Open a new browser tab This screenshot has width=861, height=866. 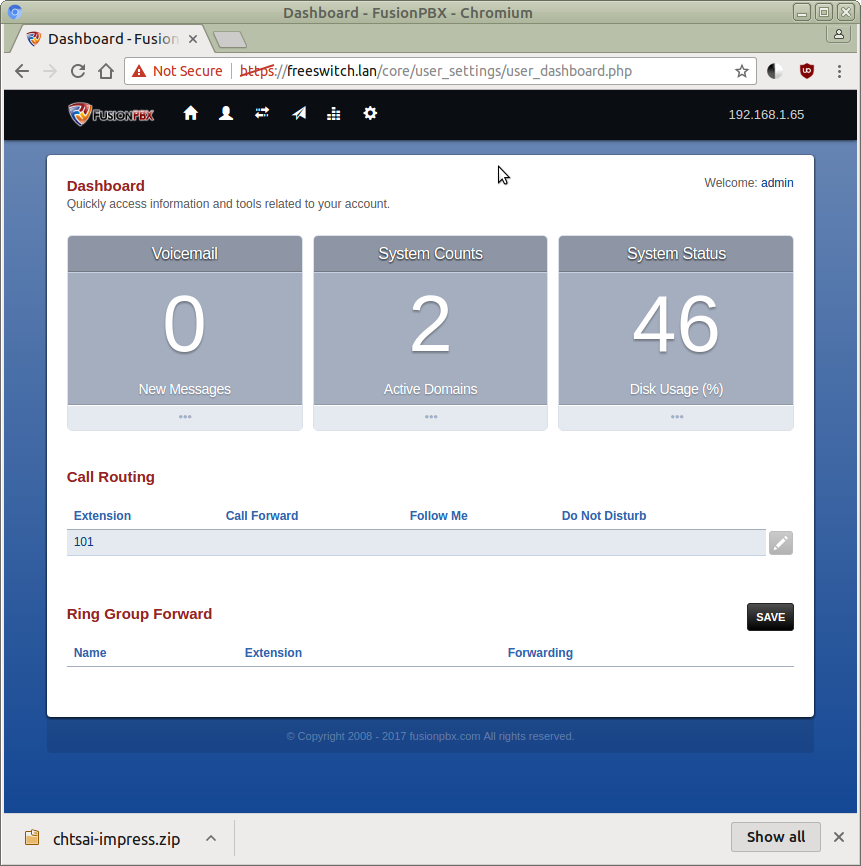click(x=230, y=40)
